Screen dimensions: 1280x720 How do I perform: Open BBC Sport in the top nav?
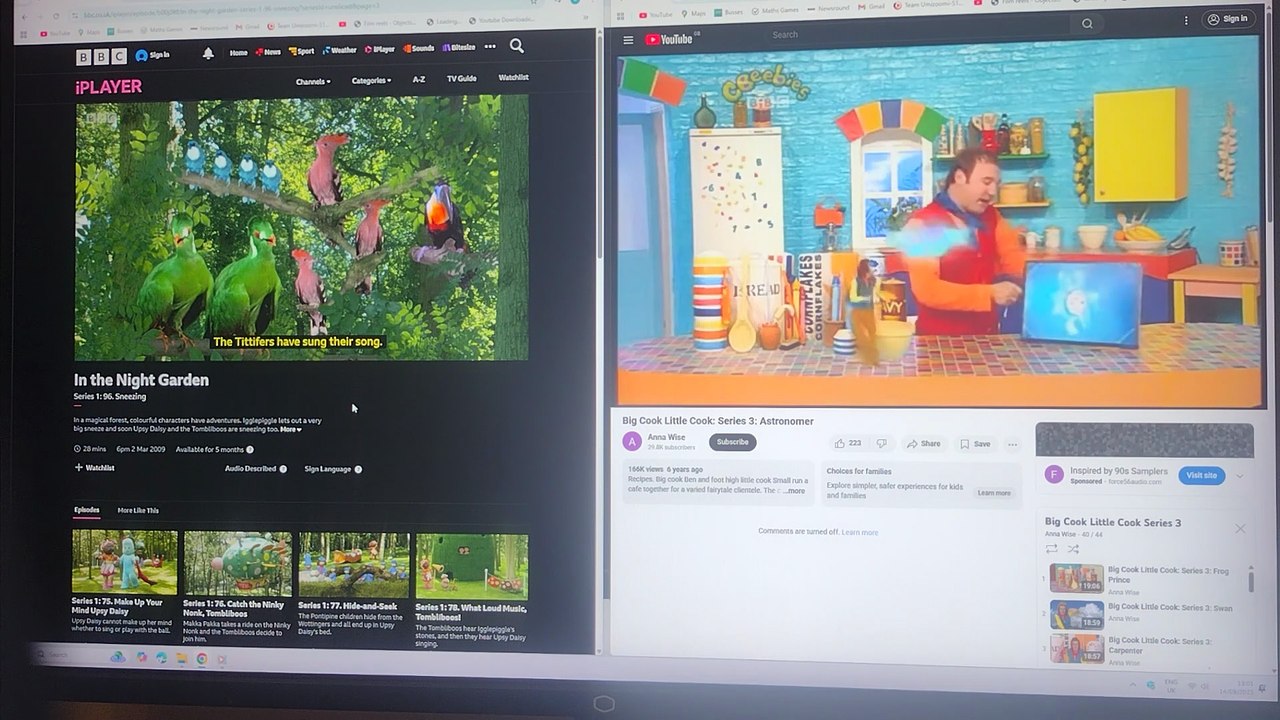point(301,50)
